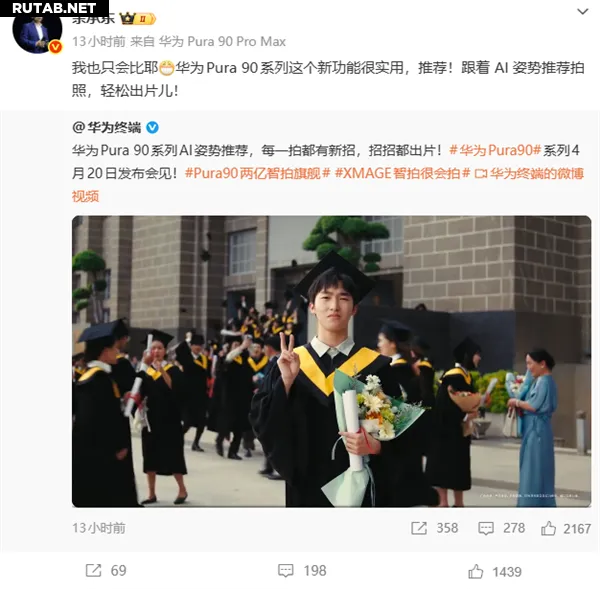Image resolution: width=600 pixels, height=589 pixels.
Task: Repost this post with 69 shares
Action: pyautogui.click(x=106, y=571)
